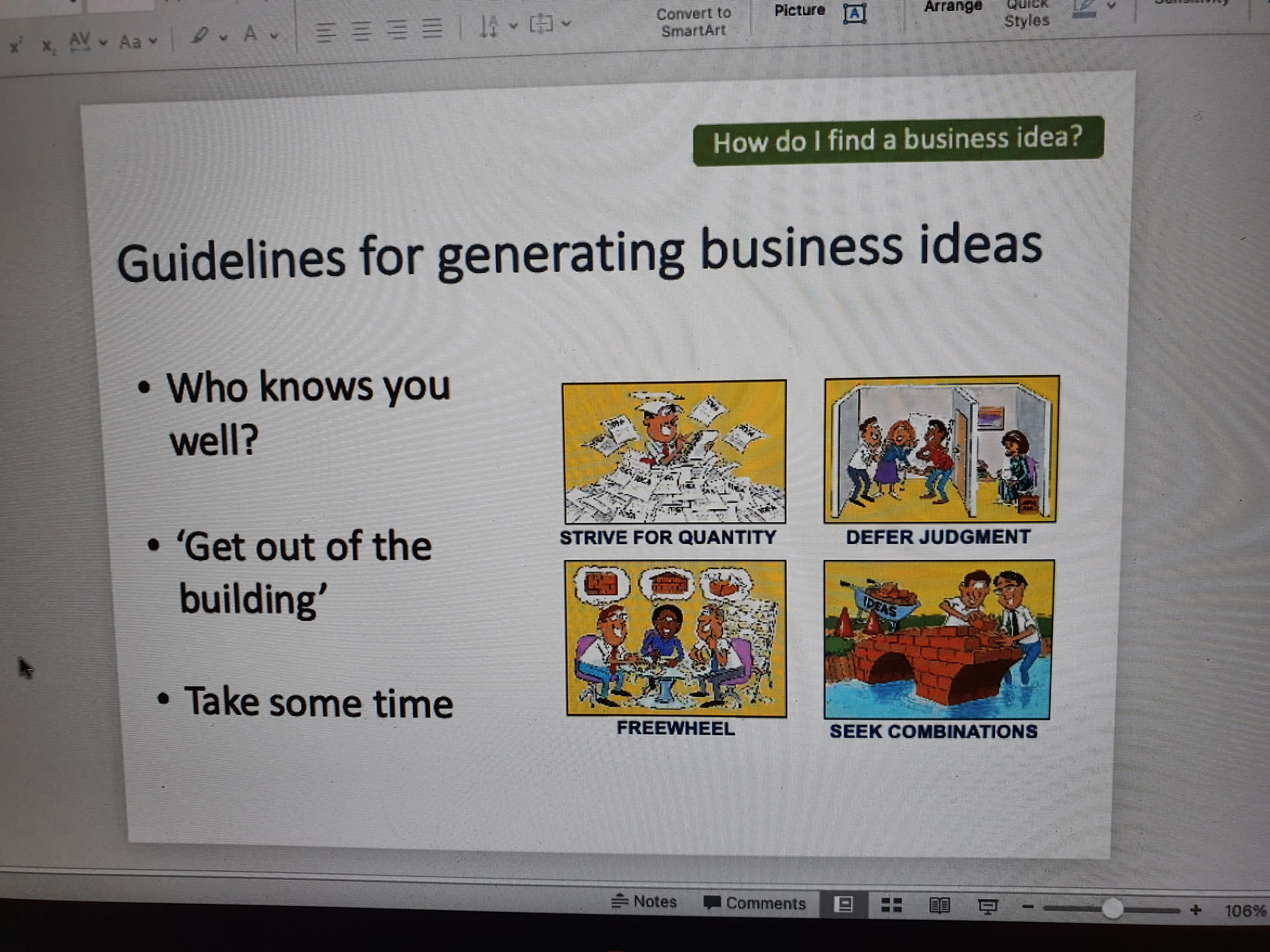Toggle the Notes pane
The height and width of the screenshot is (952, 1270).
(644, 902)
